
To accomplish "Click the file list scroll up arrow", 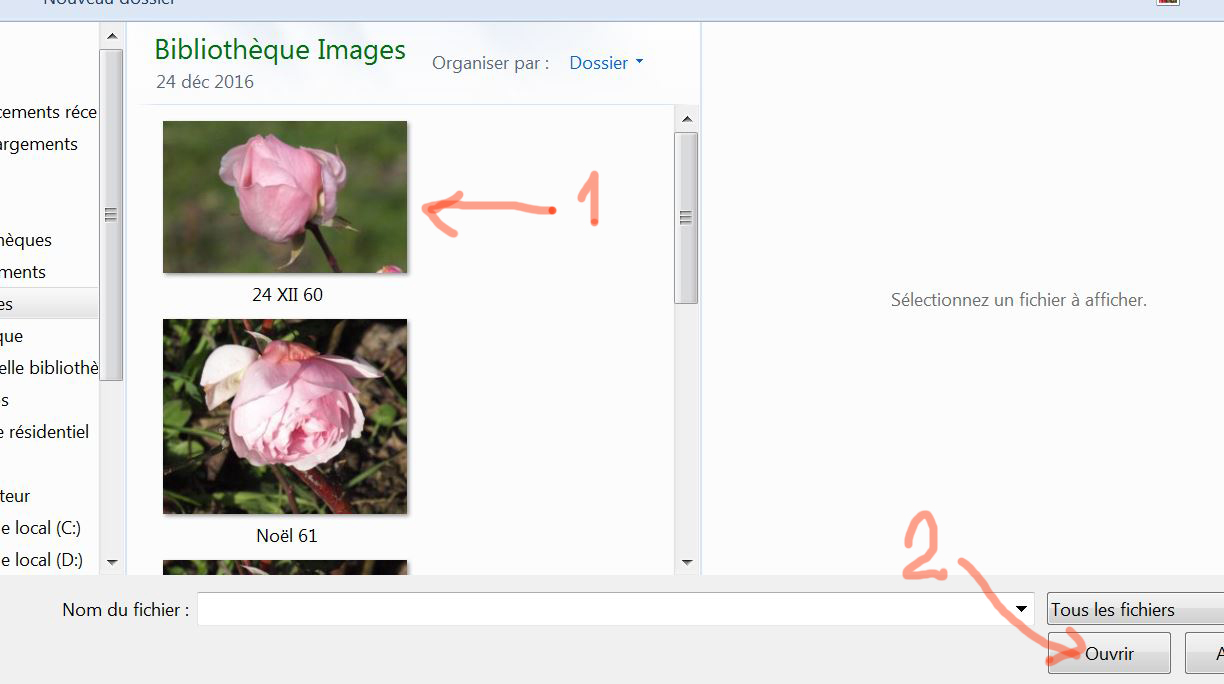I will point(687,119).
